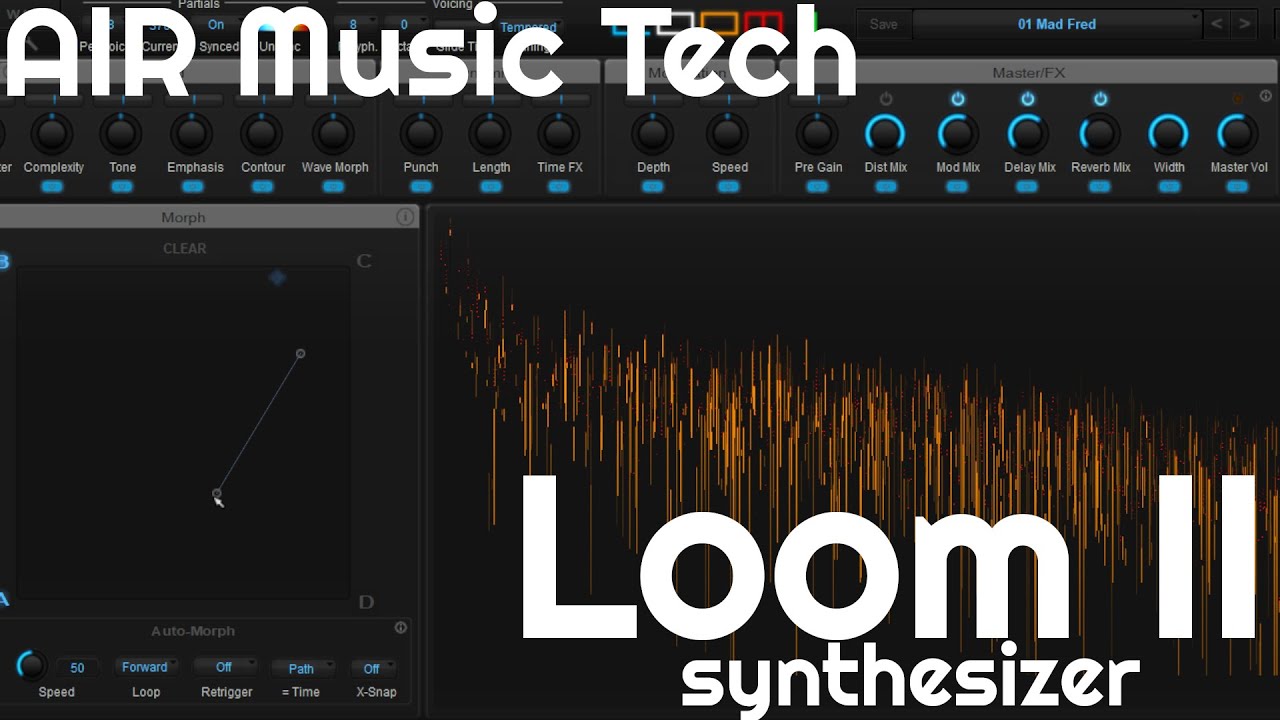
Task: Click the Tone knob
Action: 122,133
